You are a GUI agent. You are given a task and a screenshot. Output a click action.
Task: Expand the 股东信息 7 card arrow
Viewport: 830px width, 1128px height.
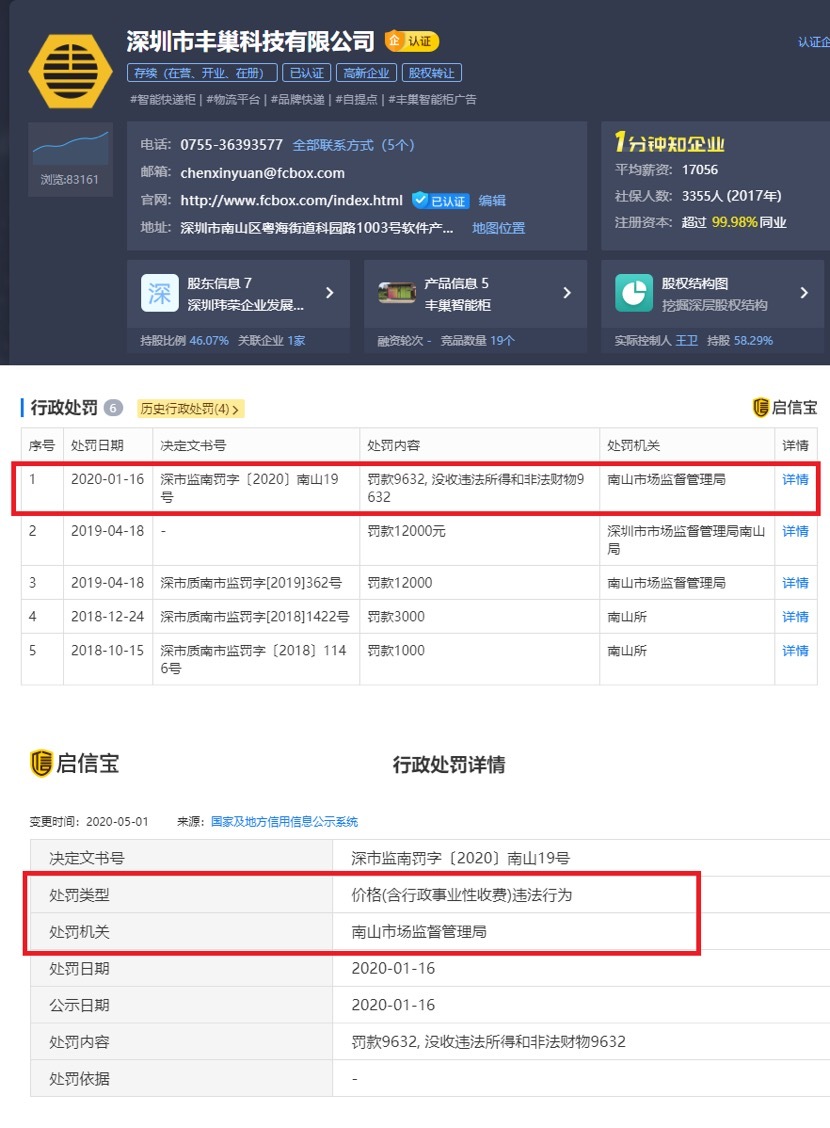click(329, 293)
